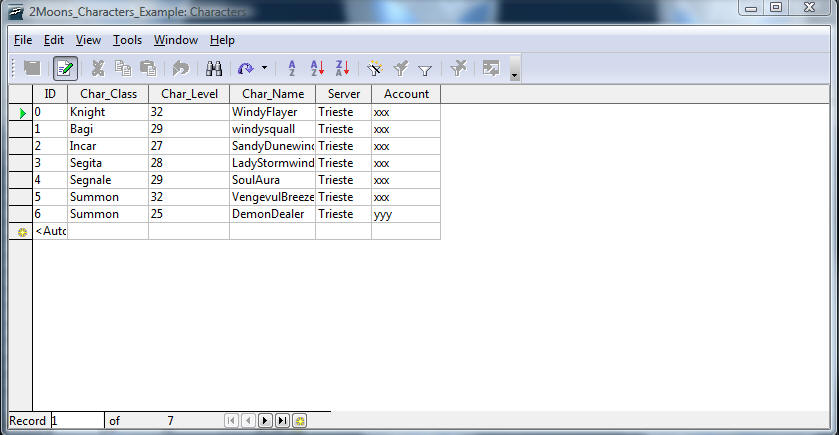The width and height of the screenshot is (839, 435).
Task: Open the Standard Filter funnel icon
Action: 425,68
